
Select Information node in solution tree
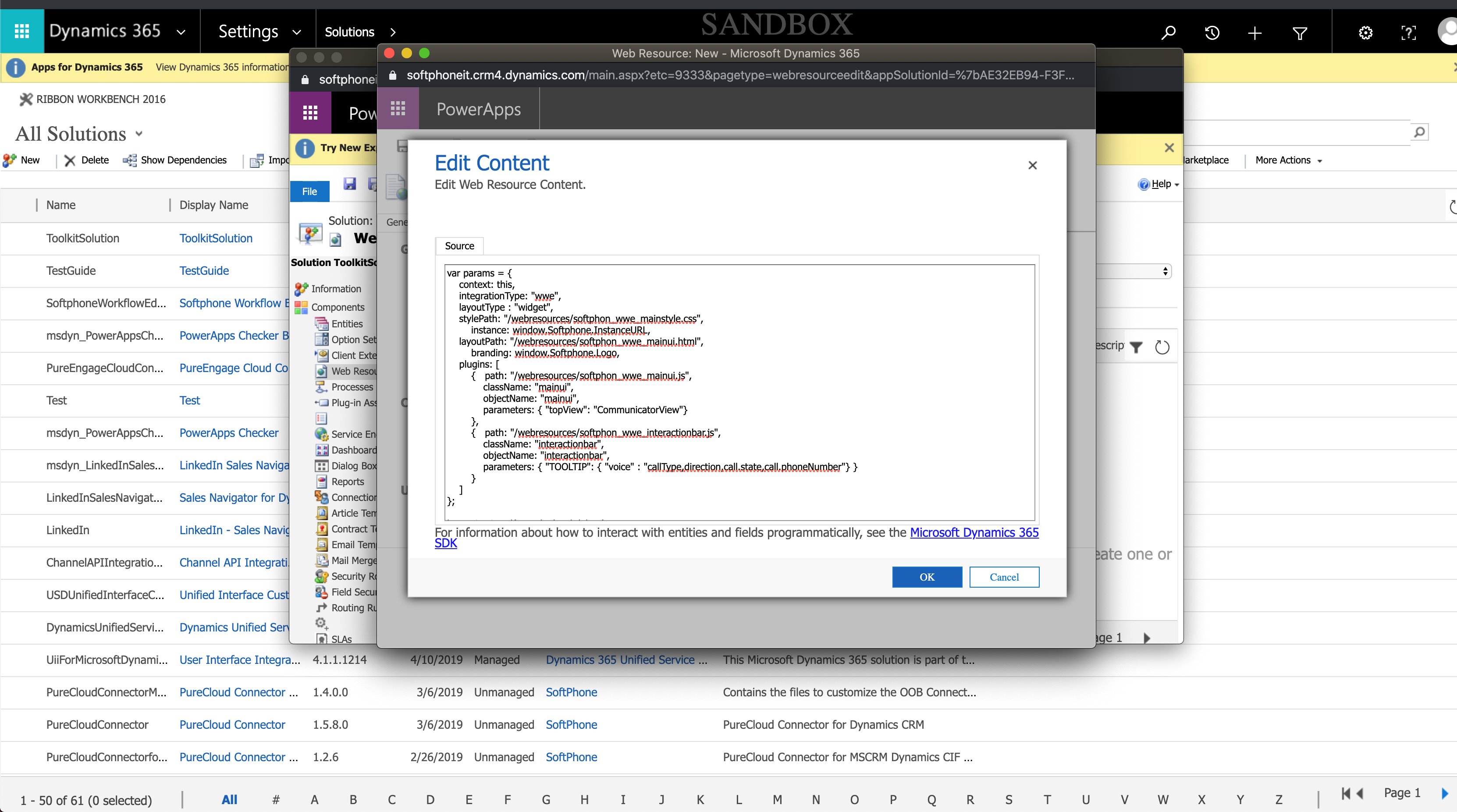coord(335,288)
